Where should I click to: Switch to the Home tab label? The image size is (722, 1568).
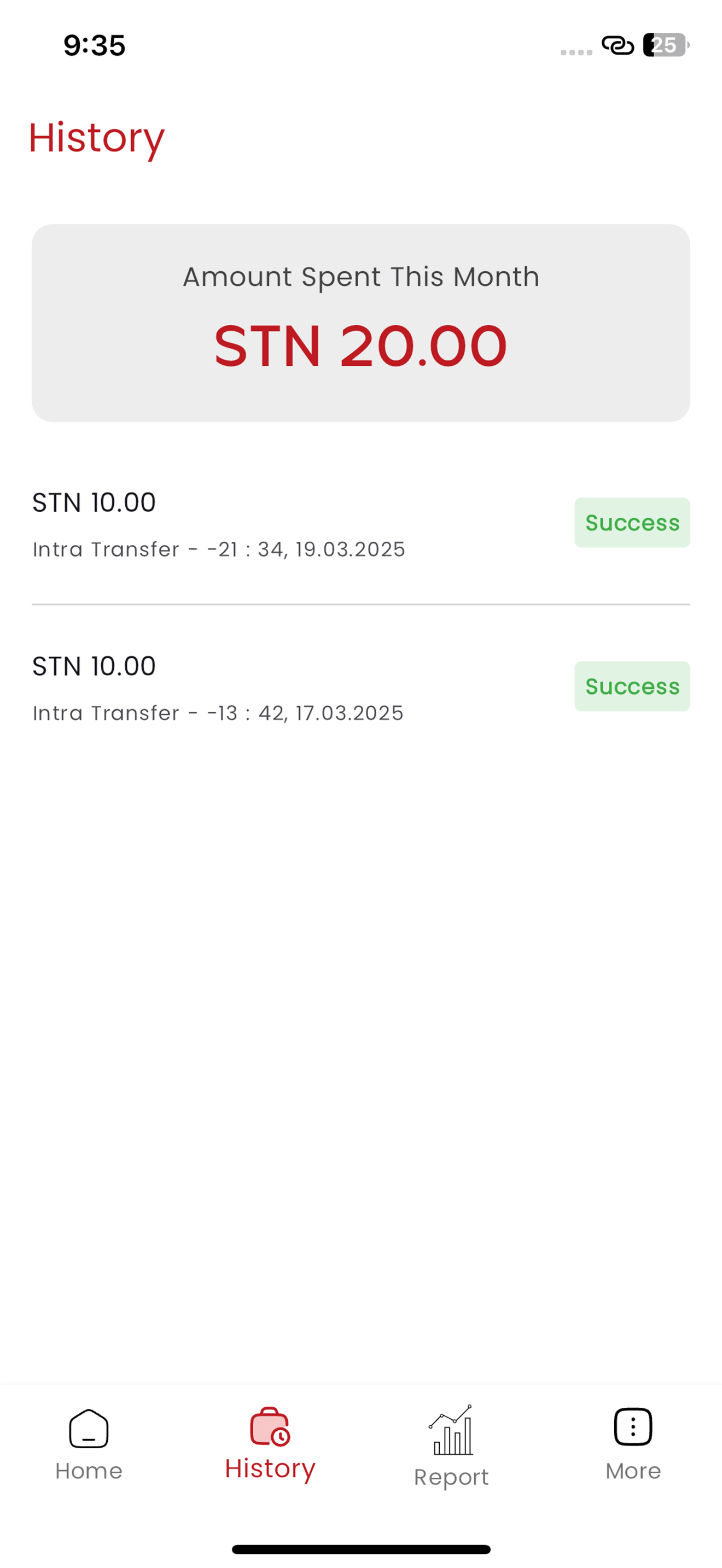coord(89,1471)
